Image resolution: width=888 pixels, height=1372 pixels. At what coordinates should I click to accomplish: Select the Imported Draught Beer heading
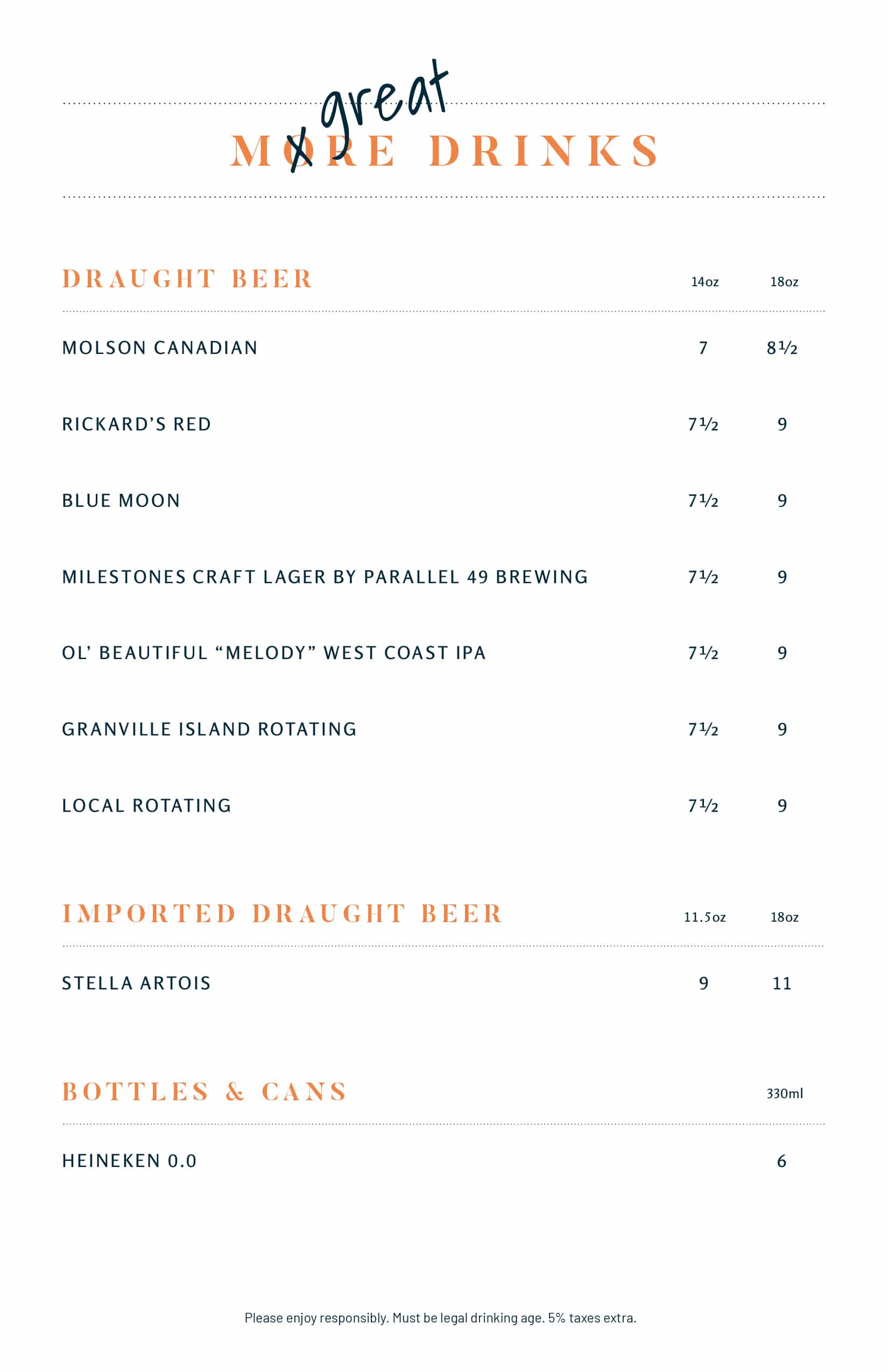pyautogui.click(x=283, y=914)
